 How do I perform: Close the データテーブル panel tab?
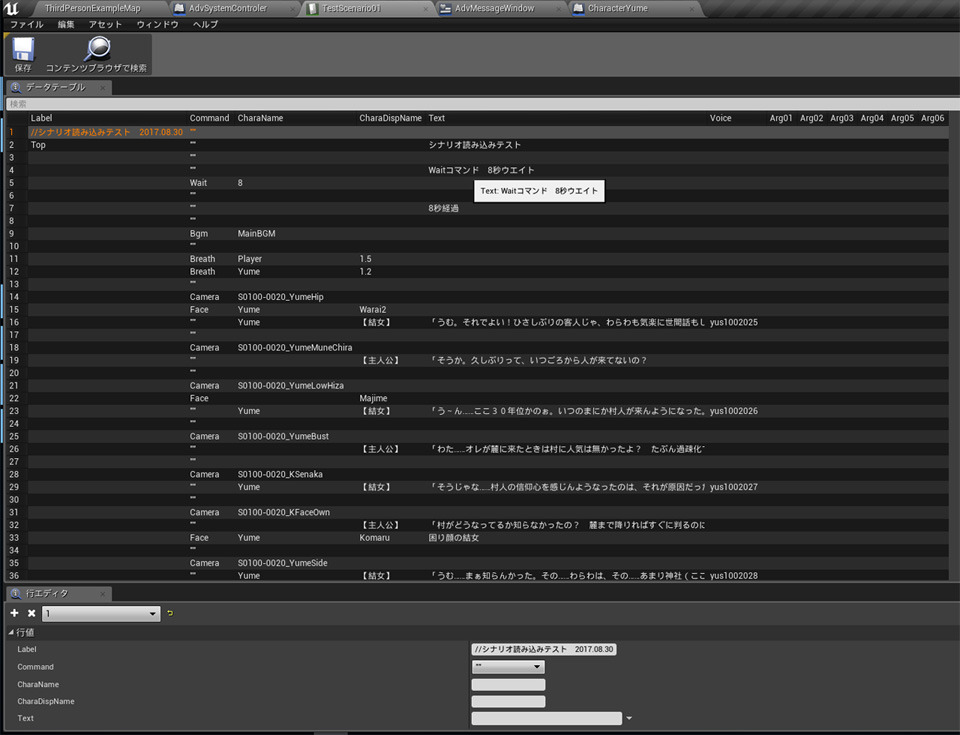point(102,88)
